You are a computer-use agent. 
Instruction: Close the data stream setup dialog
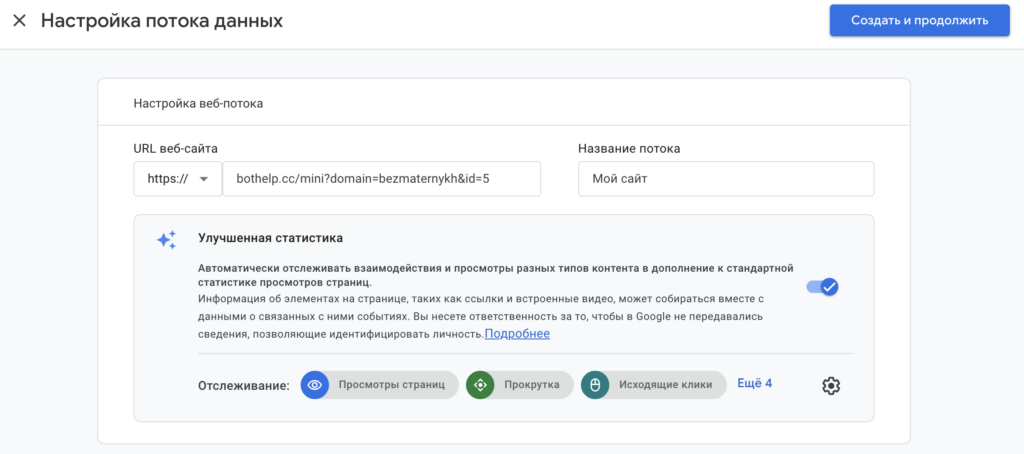pos(19,21)
